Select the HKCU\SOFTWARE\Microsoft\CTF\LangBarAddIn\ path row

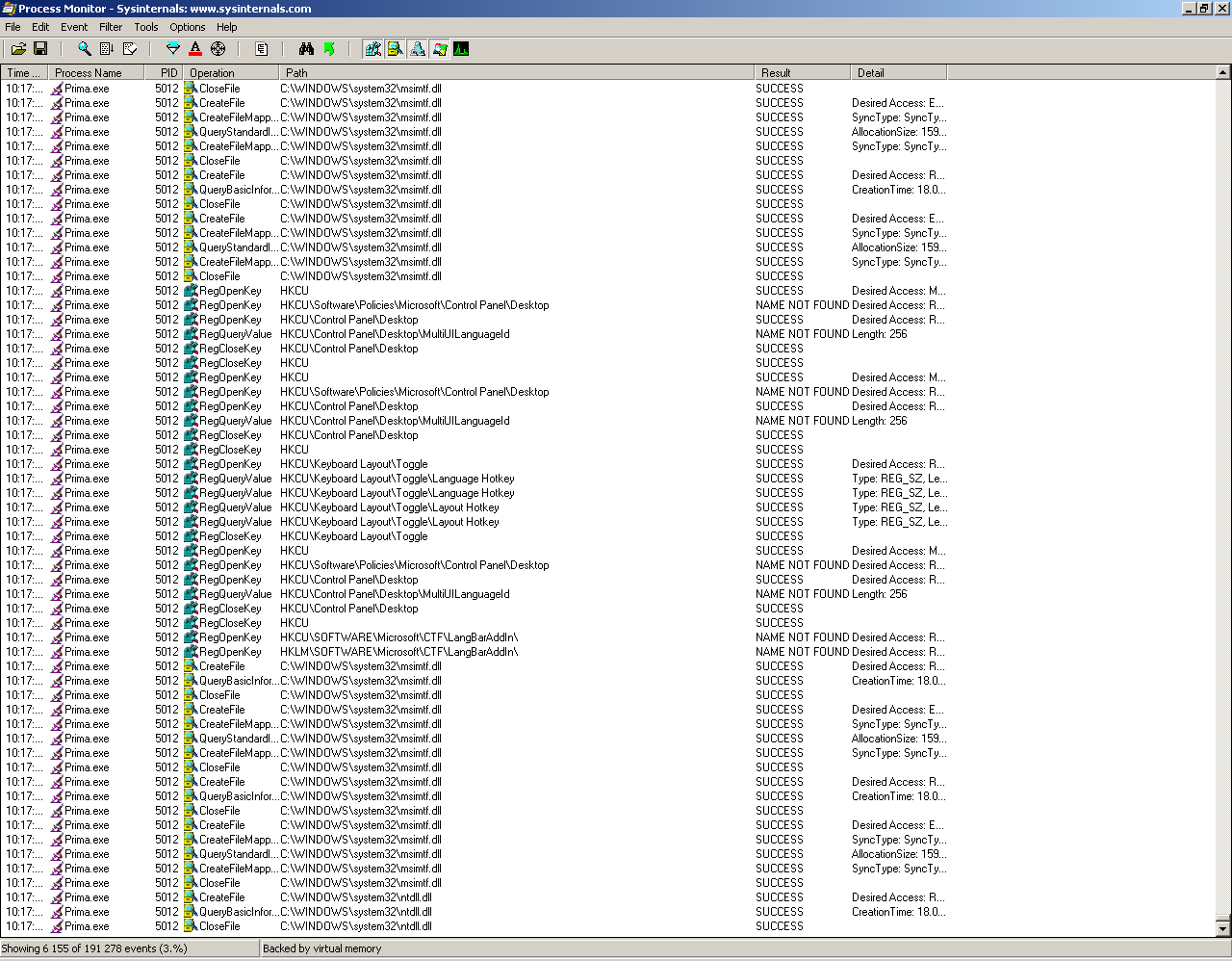[608, 637]
